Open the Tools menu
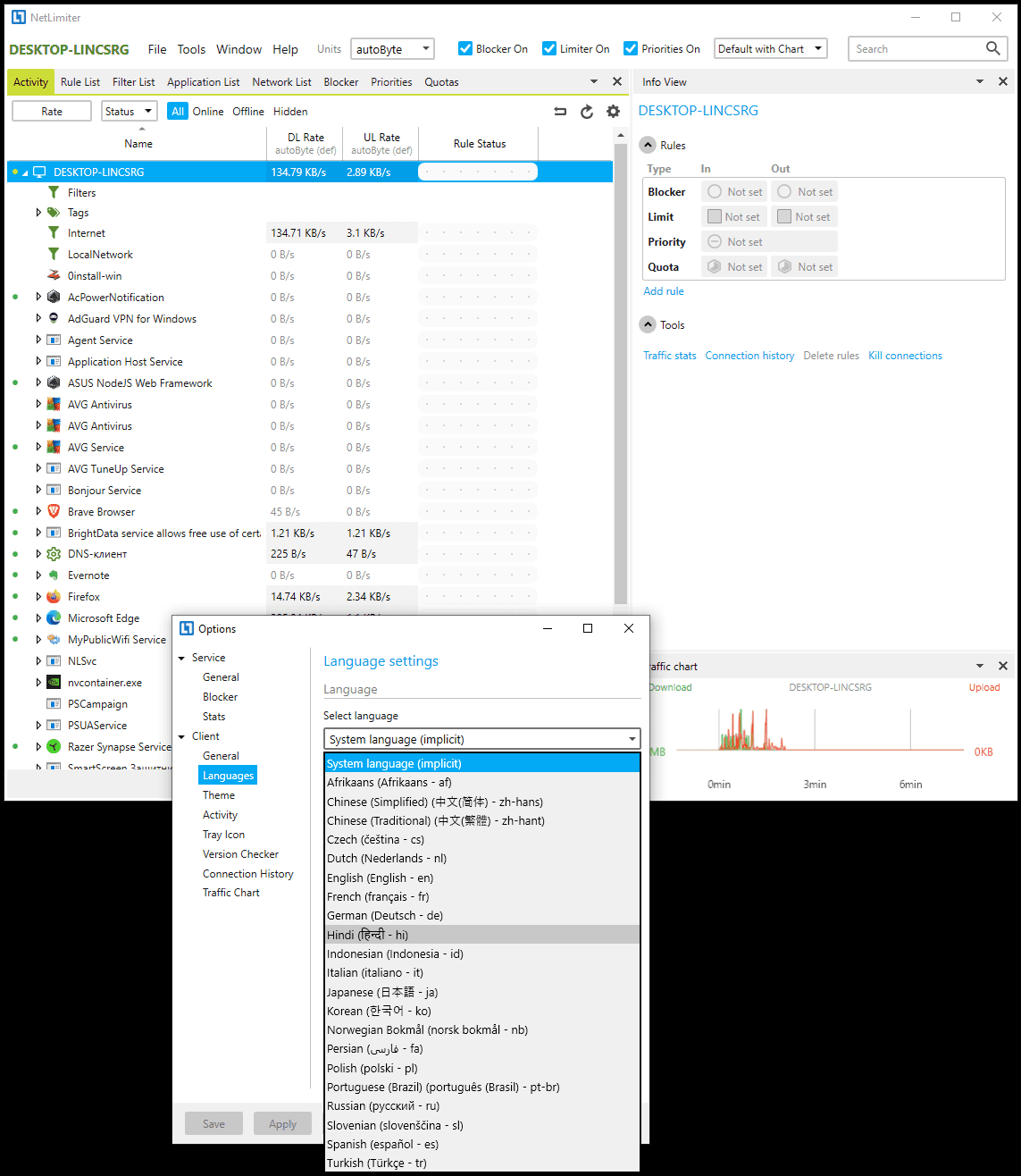This screenshot has width=1021, height=1176. 191,49
